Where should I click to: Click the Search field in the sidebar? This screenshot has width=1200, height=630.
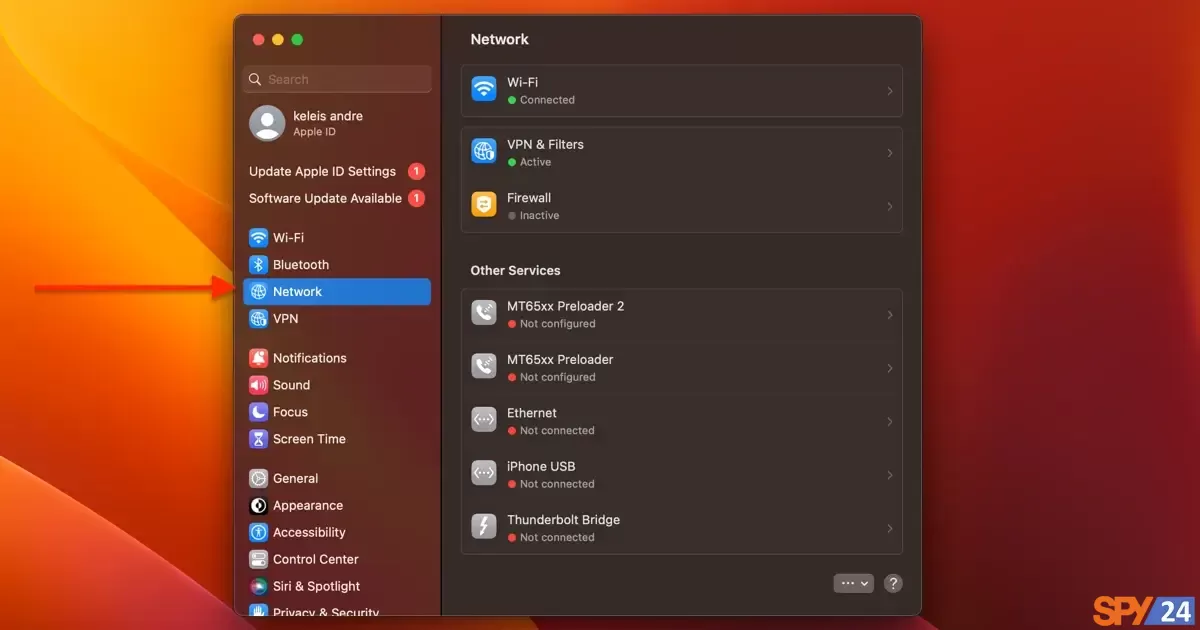tap(337, 79)
